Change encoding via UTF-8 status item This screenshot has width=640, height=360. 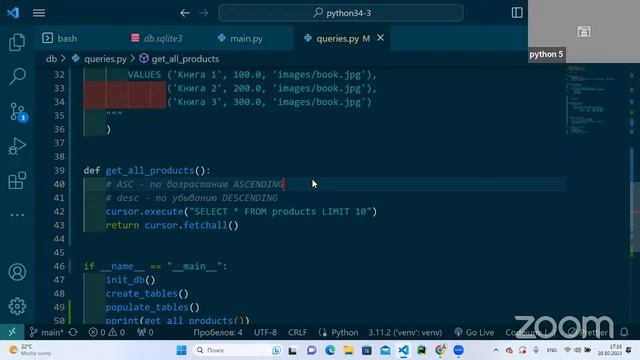265,332
